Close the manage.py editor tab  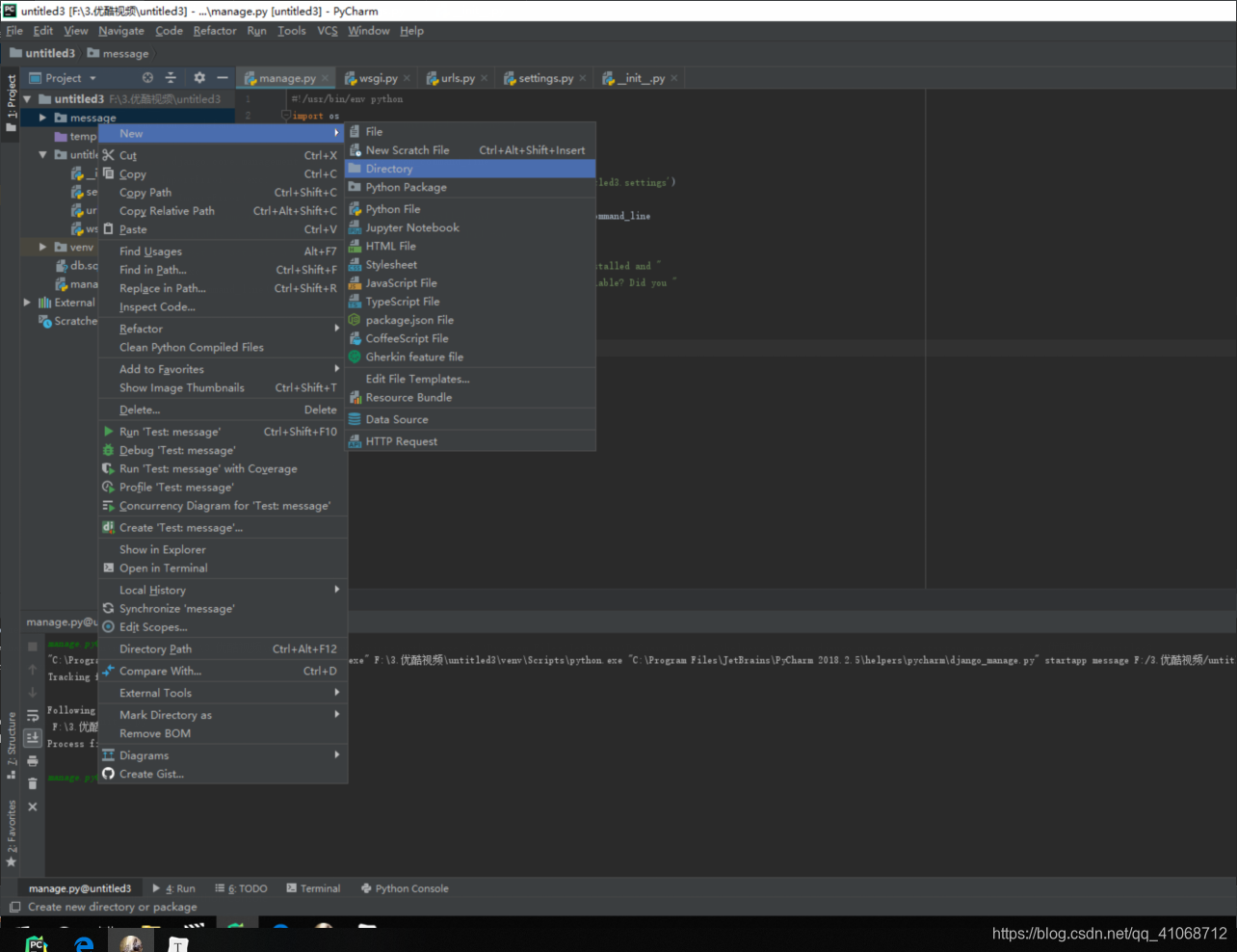325,78
